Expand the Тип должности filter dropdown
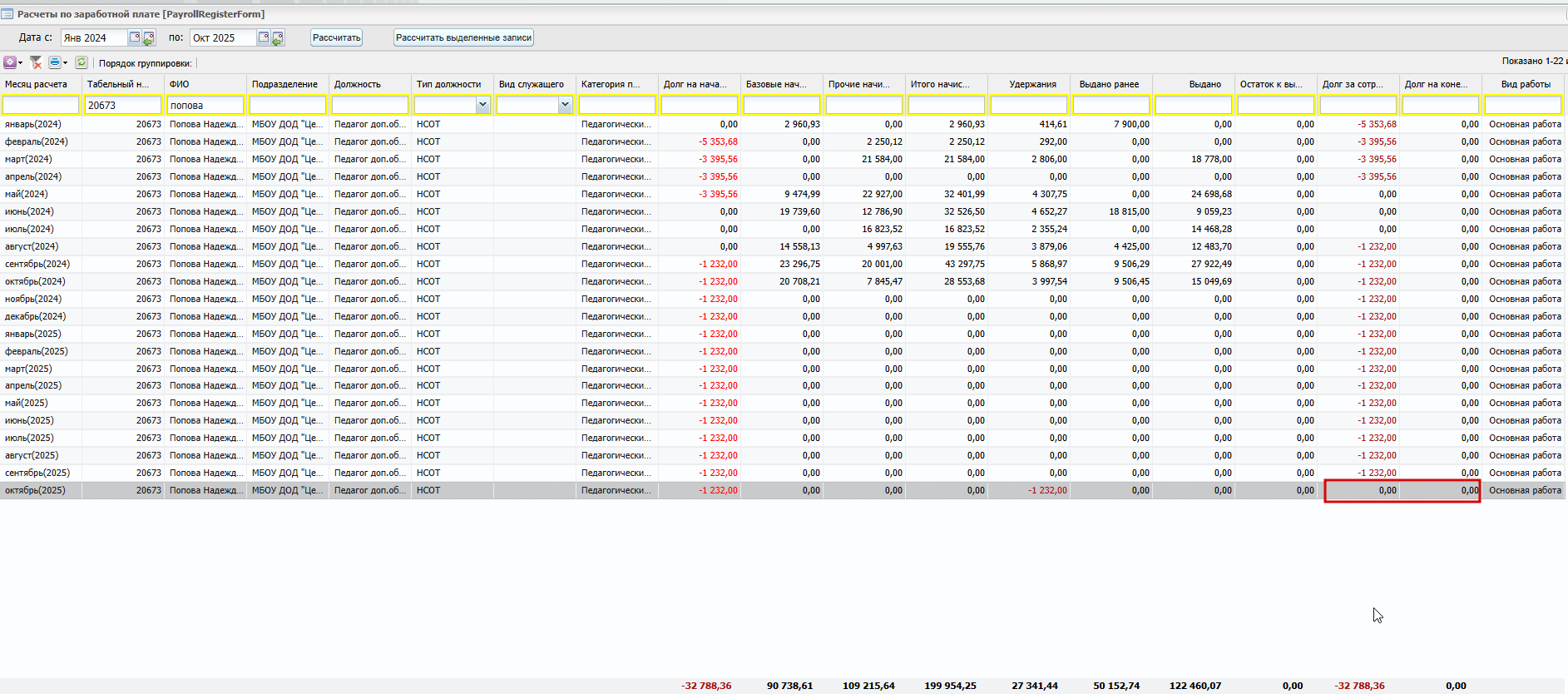The image size is (1568, 694). tap(482, 105)
